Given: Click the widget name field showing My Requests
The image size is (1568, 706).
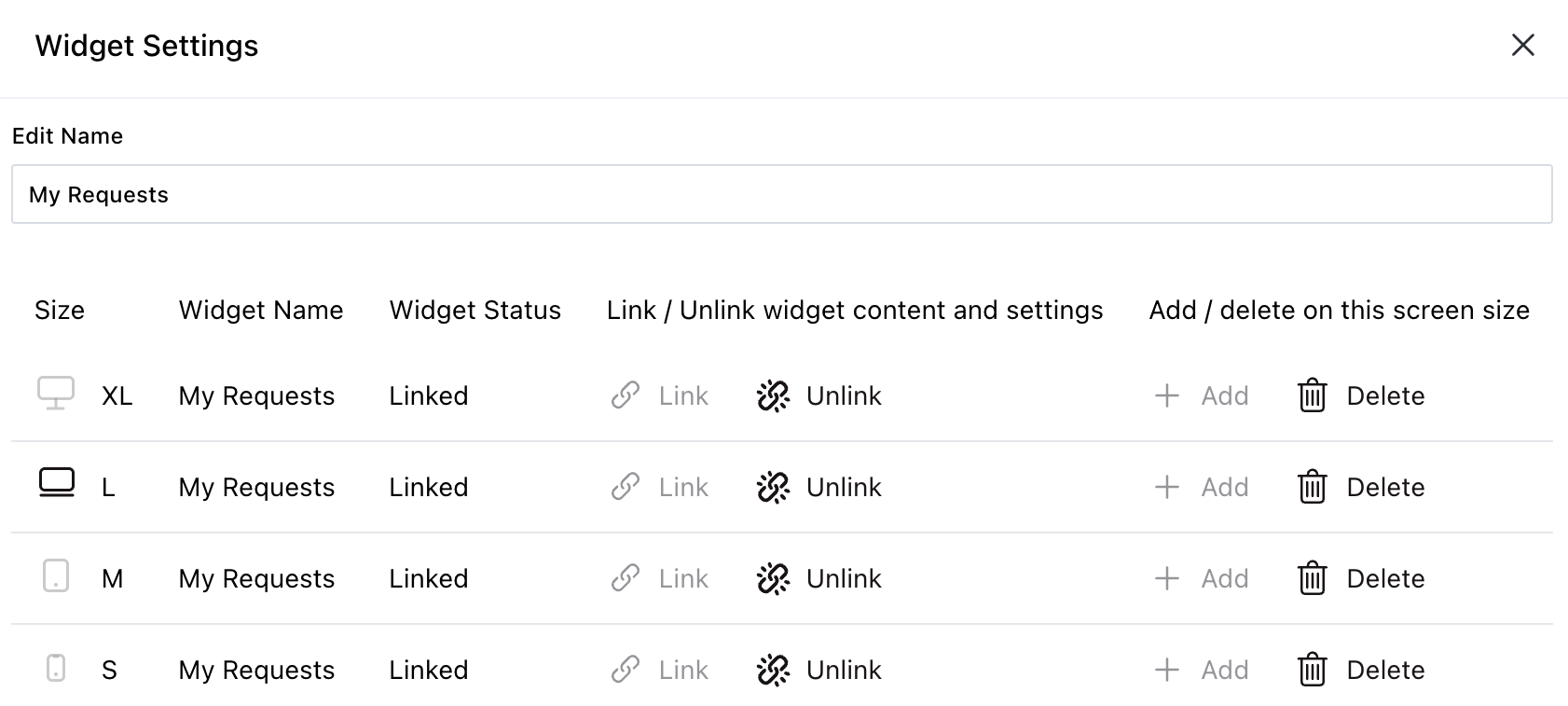Looking at the screenshot, I should pyautogui.click(x=783, y=194).
